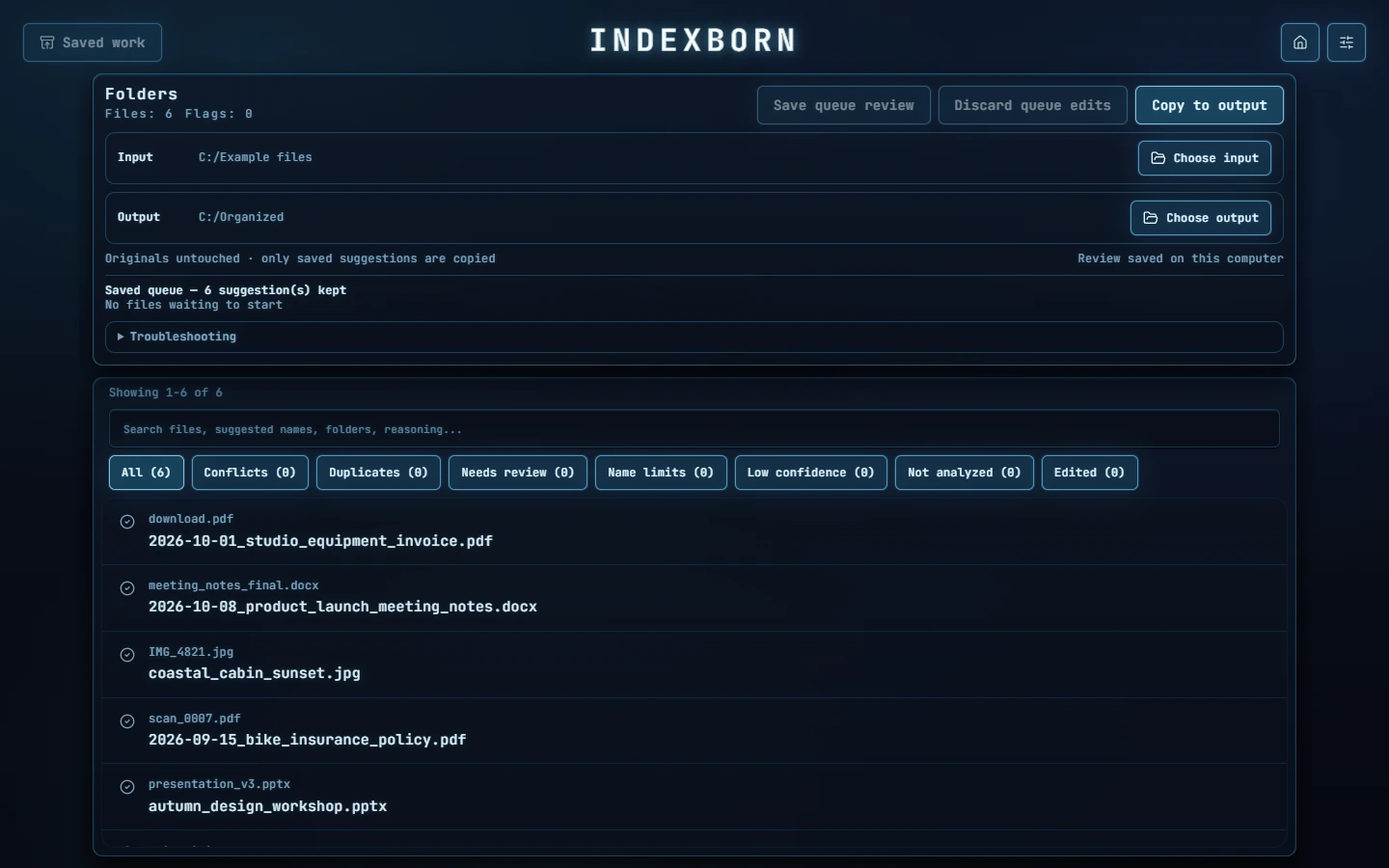Click the archive icon in Saved work
The width and height of the screenshot is (1389, 868).
click(46, 42)
